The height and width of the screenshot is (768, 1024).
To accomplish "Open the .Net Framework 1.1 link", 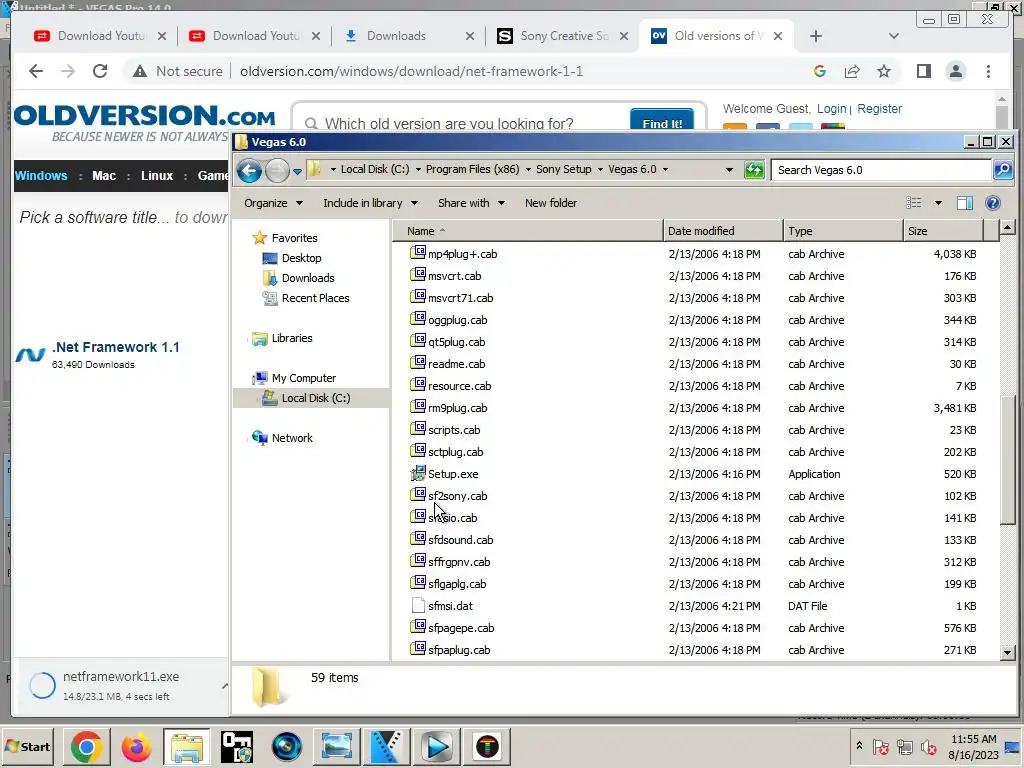I will (x=116, y=347).
